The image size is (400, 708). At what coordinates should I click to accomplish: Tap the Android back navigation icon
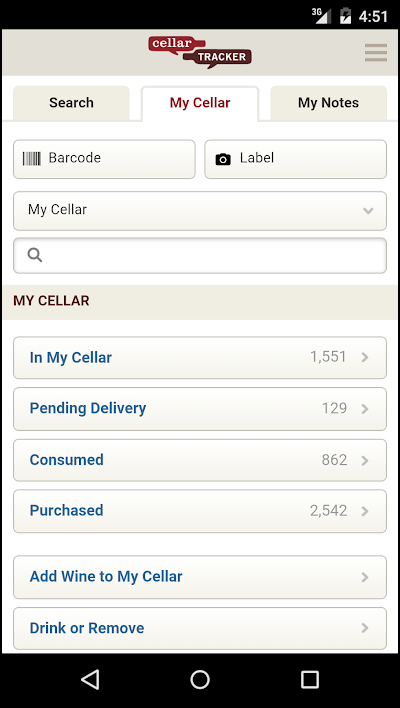(90, 679)
